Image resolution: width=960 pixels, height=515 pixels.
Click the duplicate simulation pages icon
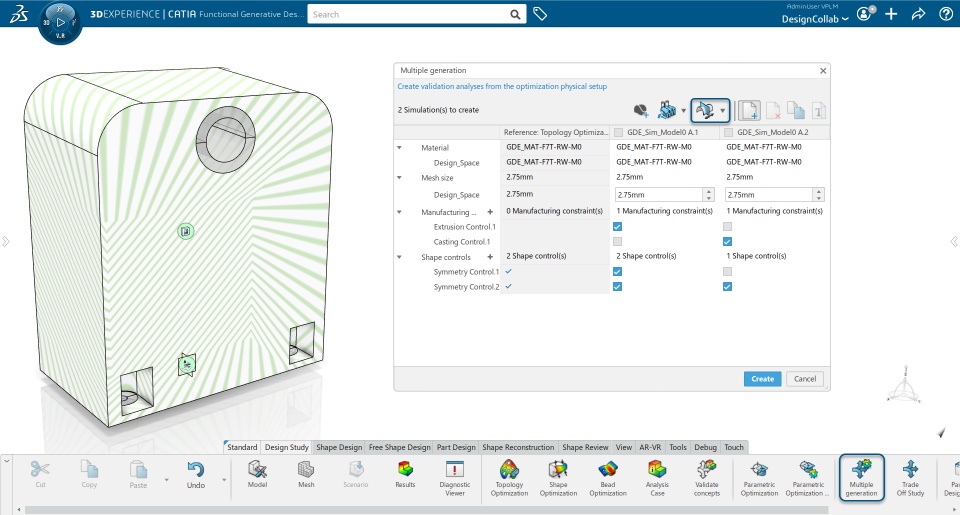795,110
